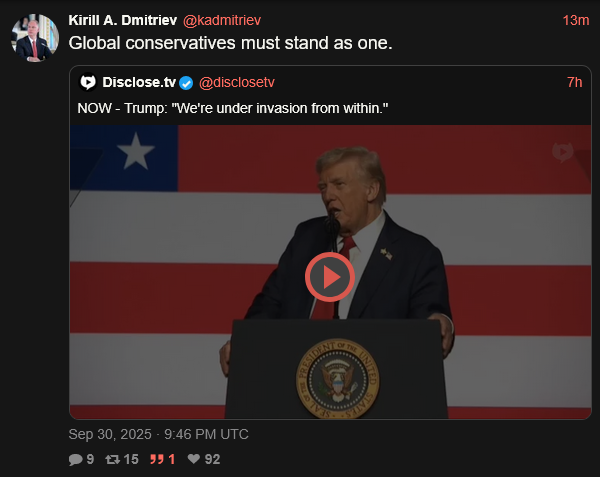Open the @kadmitriev handle link

click(x=222, y=20)
